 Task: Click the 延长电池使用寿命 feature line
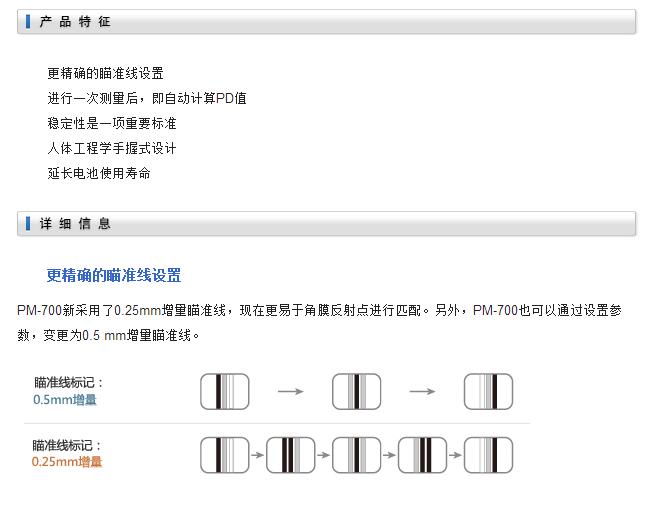(99, 173)
